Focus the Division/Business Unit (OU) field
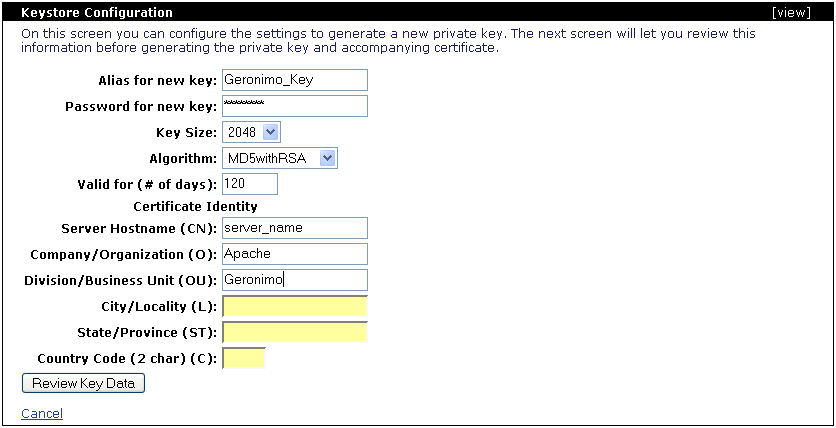 tap(294, 280)
